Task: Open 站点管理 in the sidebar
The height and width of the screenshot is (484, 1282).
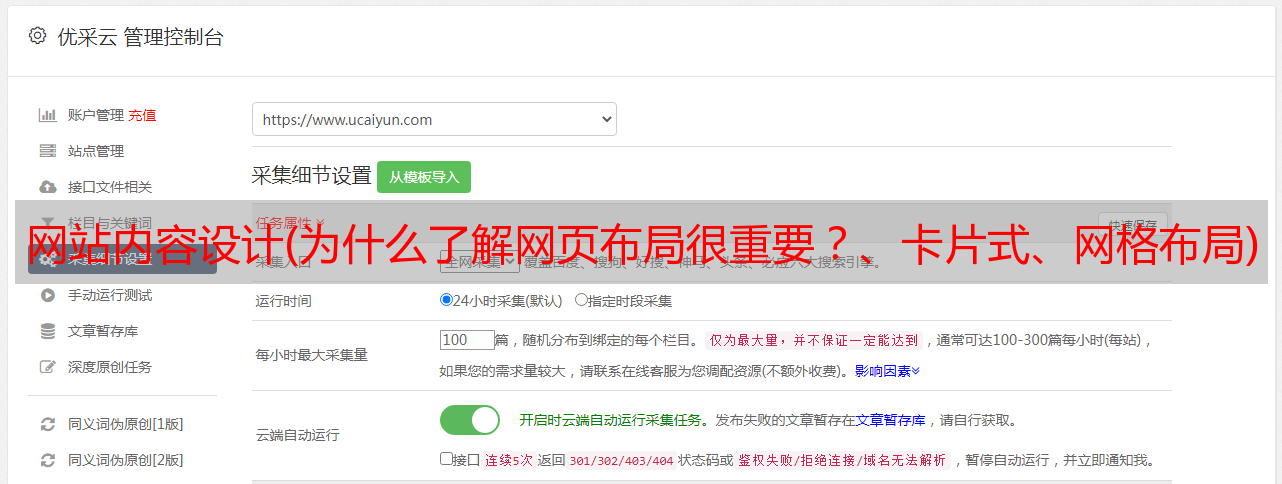Action: pos(96,151)
